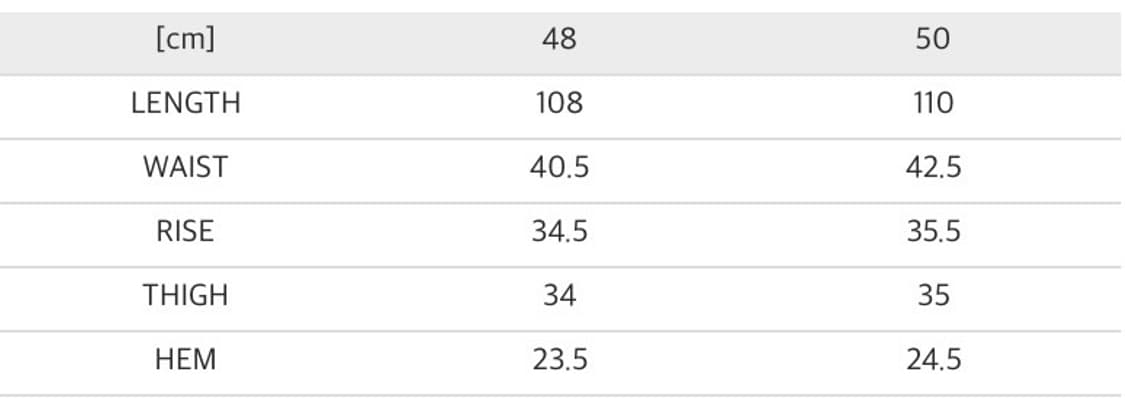Image resolution: width=1125 pixels, height=401 pixels.
Task: Select hem value 24.5 for size 50
Action: click(x=932, y=359)
